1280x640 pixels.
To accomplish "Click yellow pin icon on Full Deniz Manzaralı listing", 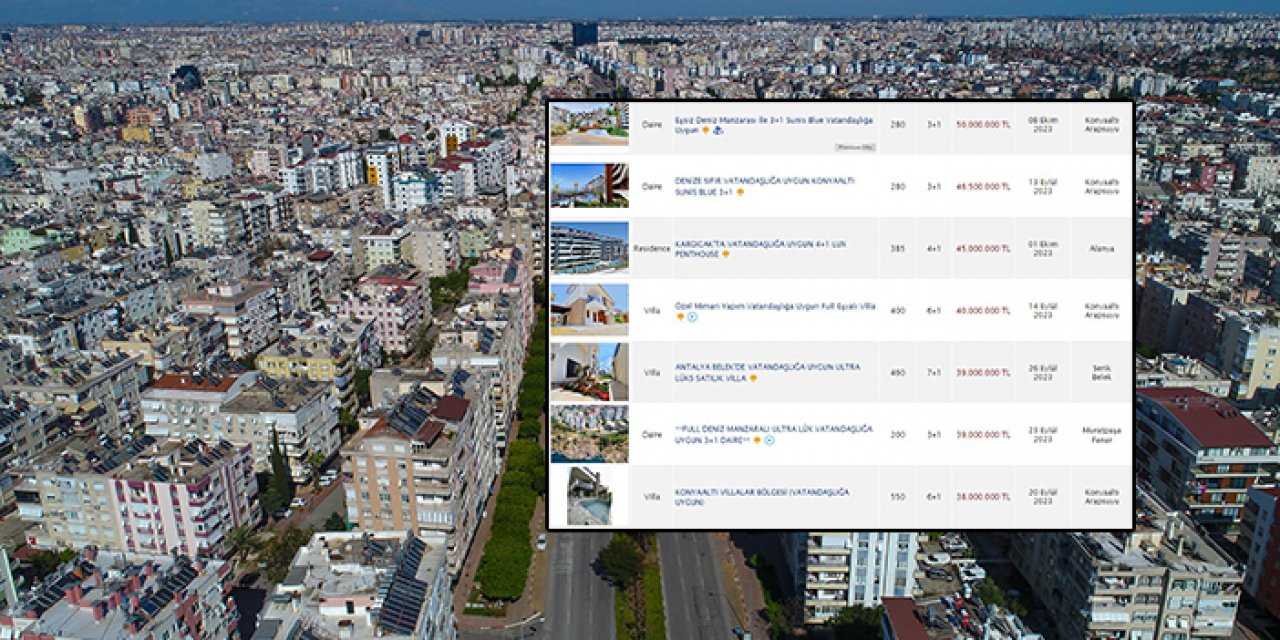I will 757,440.
